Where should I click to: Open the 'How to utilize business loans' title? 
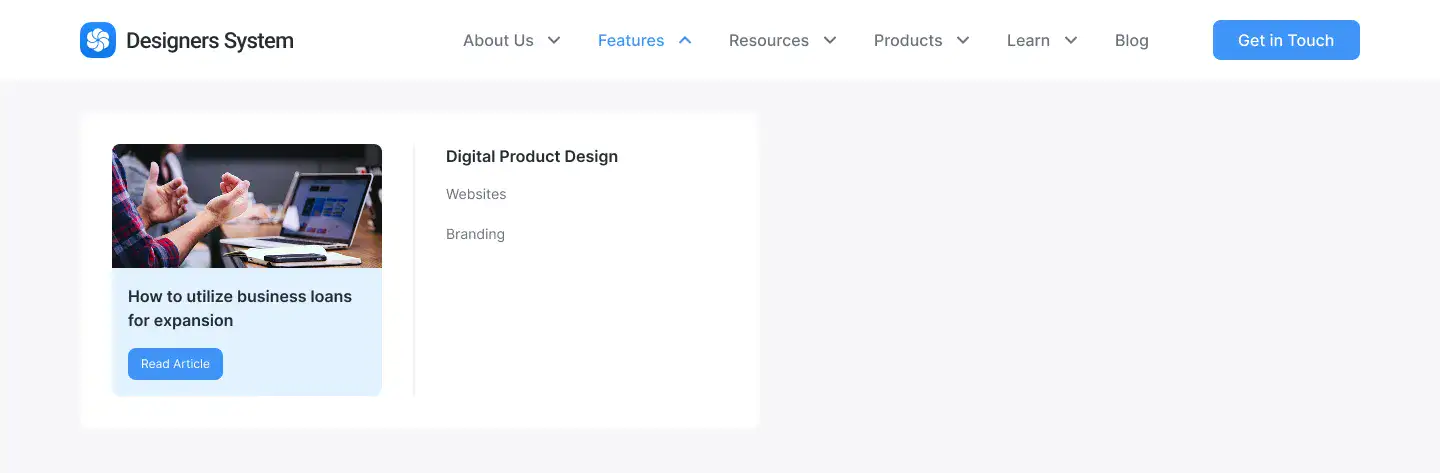240,308
